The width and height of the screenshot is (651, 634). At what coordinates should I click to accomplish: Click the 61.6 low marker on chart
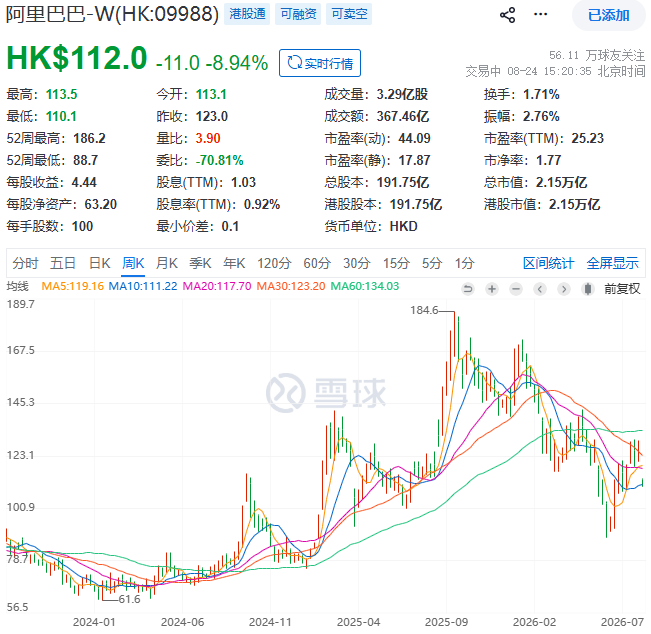(130, 599)
